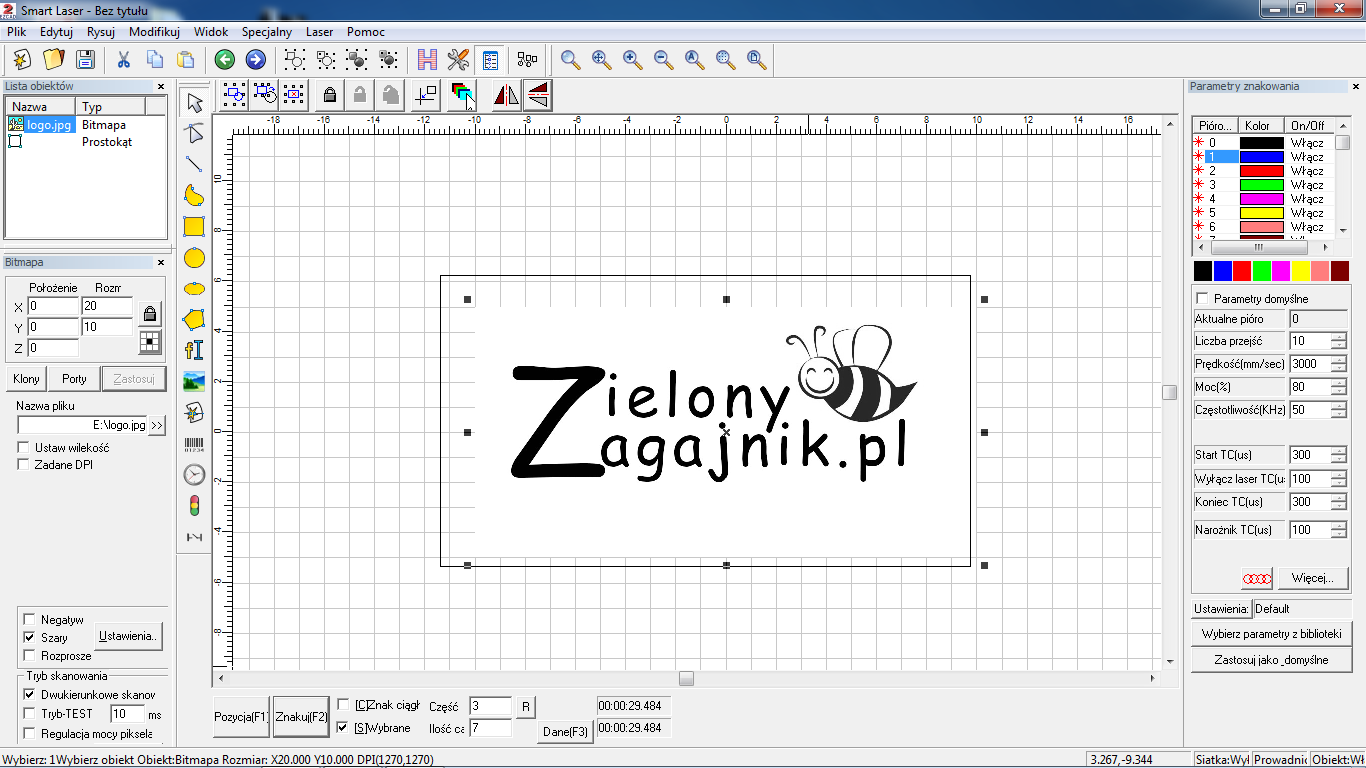Image resolution: width=1366 pixels, height=768 pixels.
Task: Open the Specjalny menu
Action: 267,32
